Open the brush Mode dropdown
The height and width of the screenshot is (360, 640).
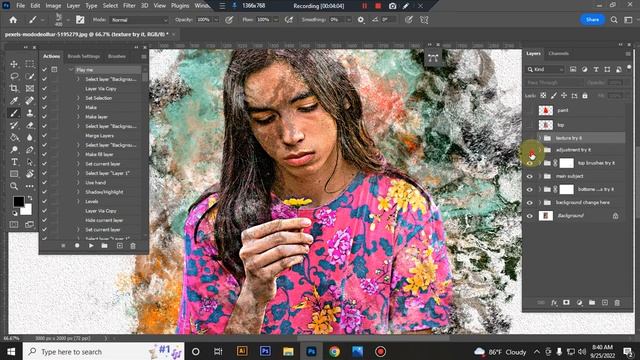(139, 20)
